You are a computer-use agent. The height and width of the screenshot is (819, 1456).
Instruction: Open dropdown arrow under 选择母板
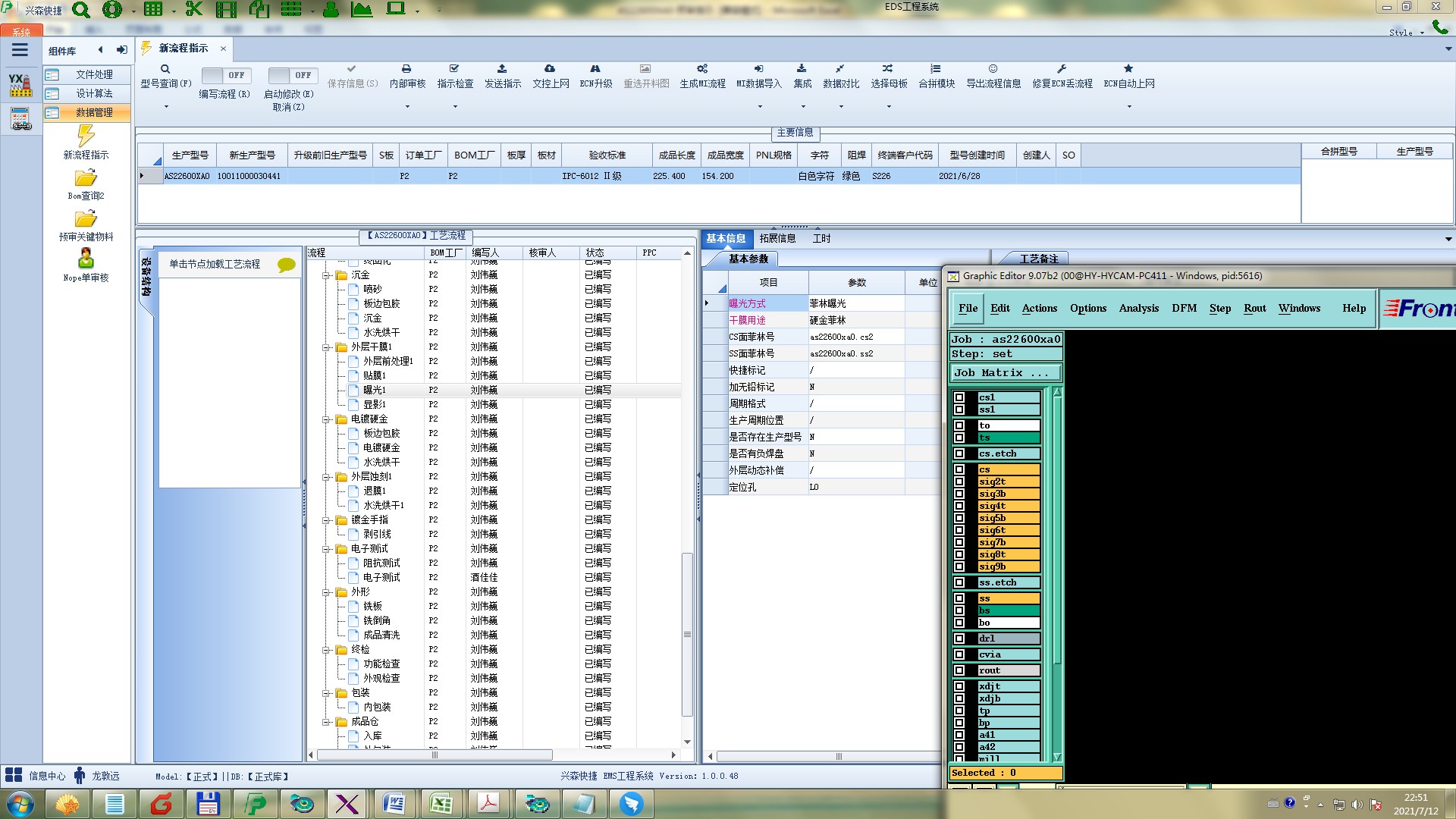click(x=889, y=107)
